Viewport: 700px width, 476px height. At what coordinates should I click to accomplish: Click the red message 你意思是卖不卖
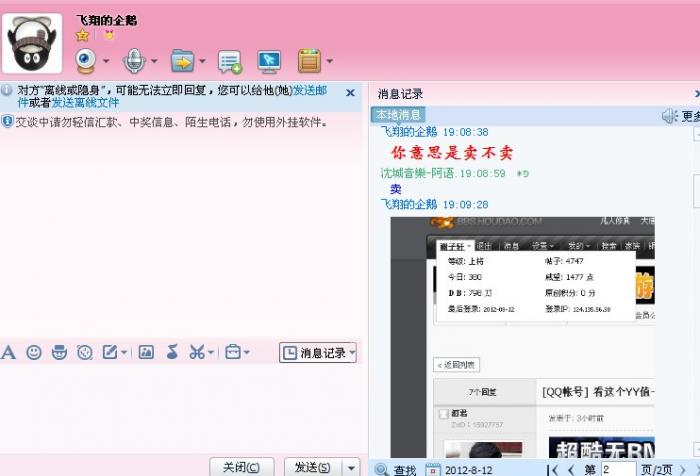click(452, 153)
